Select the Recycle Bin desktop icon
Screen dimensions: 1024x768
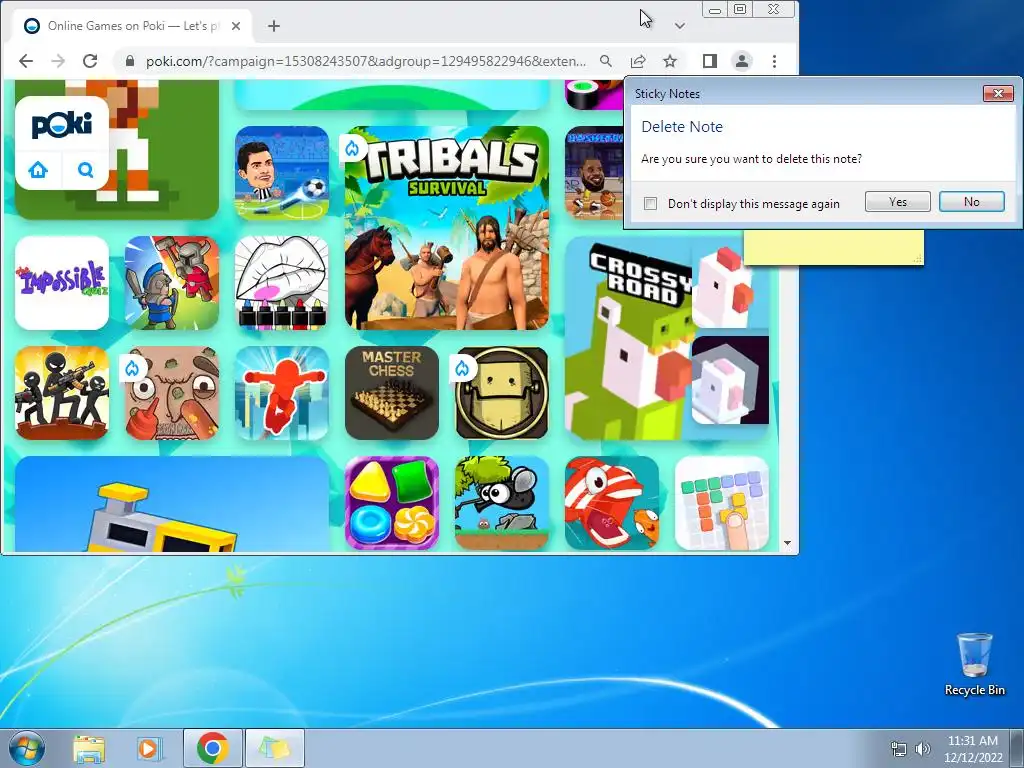pyautogui.click(x=974, y=664)
